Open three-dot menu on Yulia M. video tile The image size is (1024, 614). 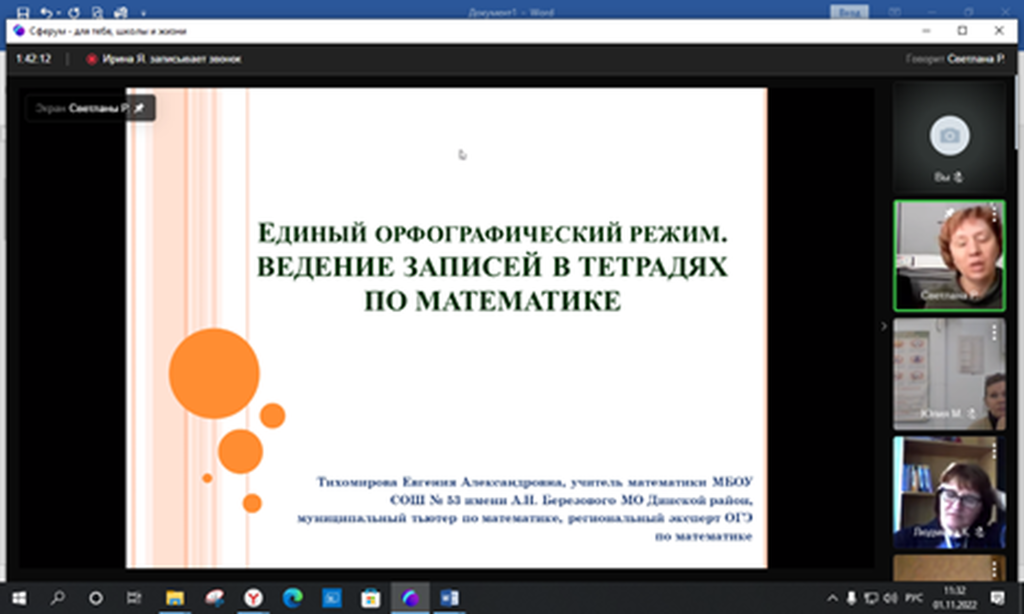tap(994, 332)
